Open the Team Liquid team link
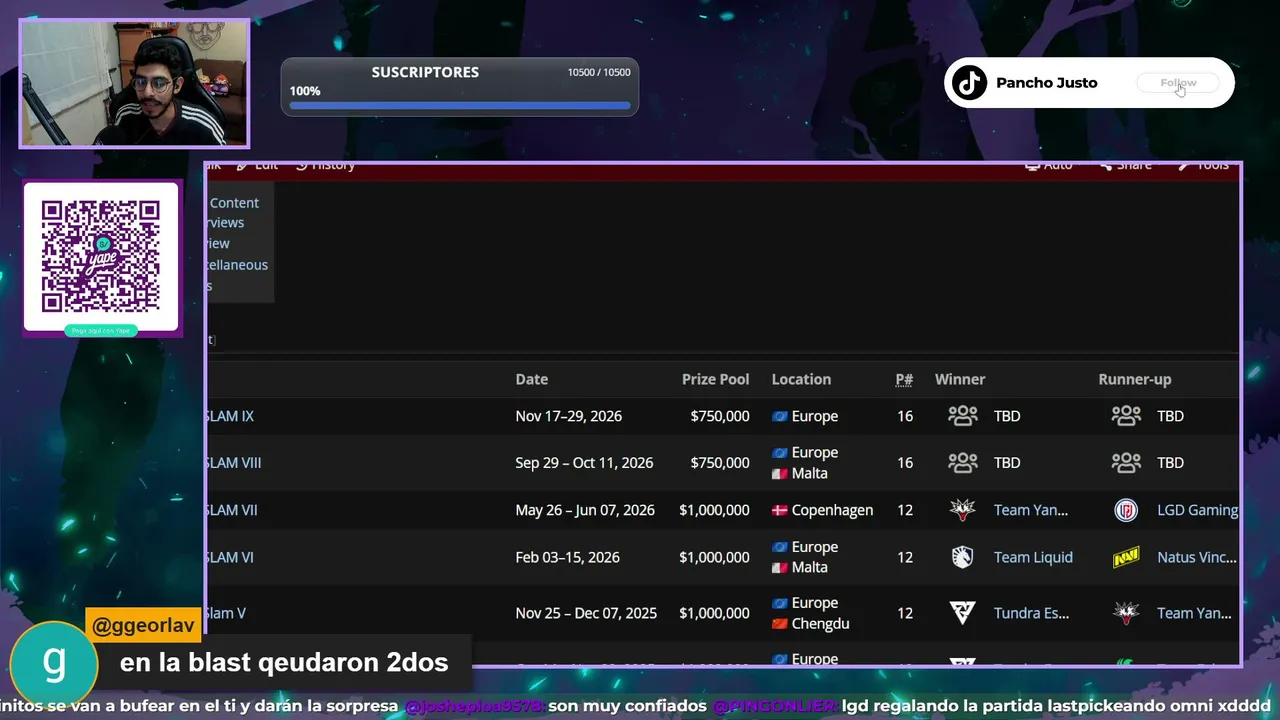The height and width of the screenshot is (720, 1280). point(1033,557)
